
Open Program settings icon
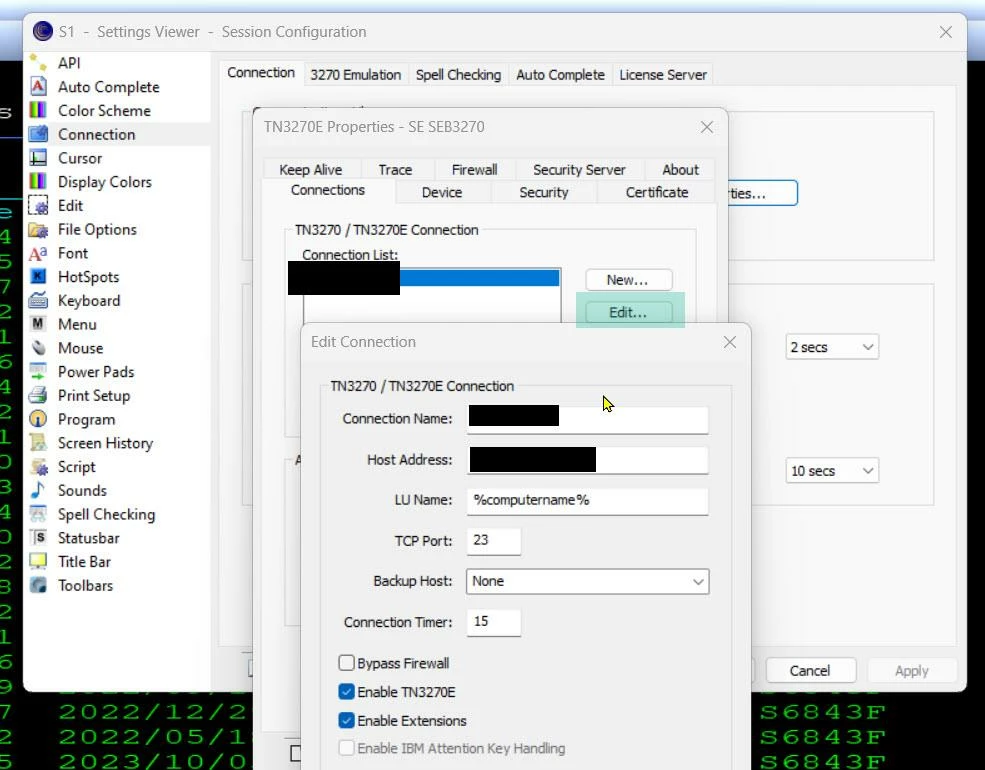click(38, 419)
